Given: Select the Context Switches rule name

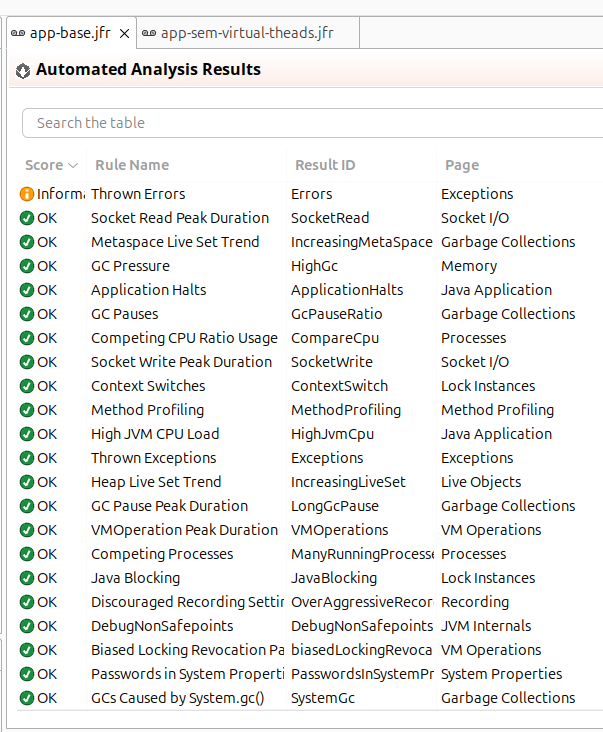Looking at the screenshot, I should pos(148,386).
